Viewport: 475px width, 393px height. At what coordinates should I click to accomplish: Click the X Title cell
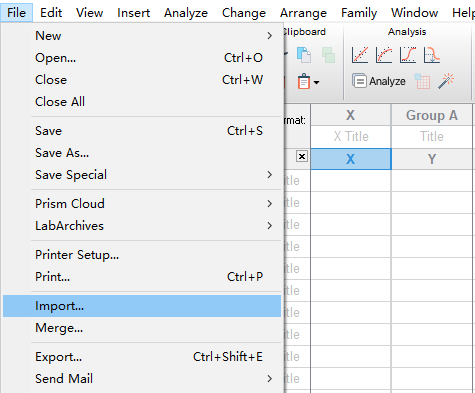coord(351,137)
